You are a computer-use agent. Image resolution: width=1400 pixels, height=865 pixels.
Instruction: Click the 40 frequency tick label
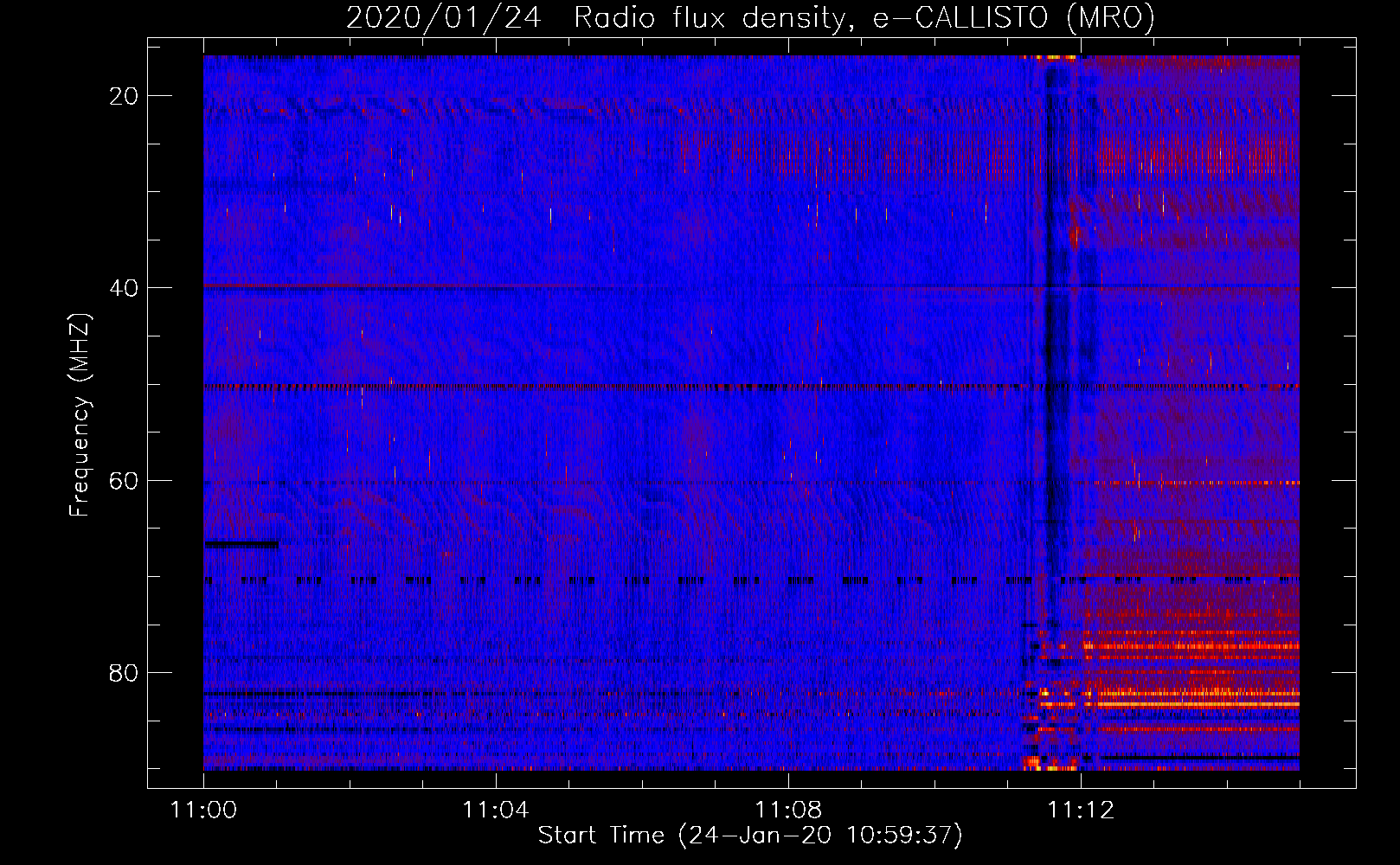(124, 288)
